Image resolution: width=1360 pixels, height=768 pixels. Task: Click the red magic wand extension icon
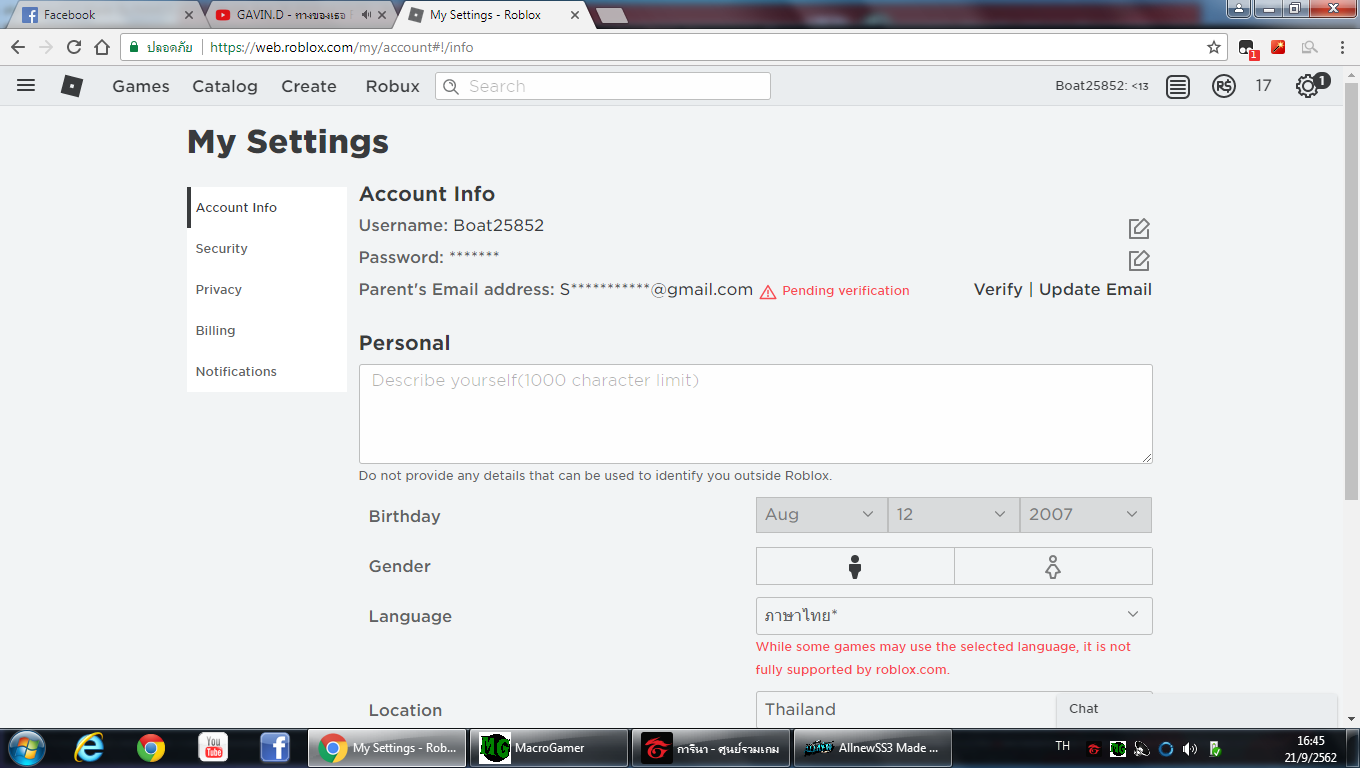click(x=1278, y=47)
